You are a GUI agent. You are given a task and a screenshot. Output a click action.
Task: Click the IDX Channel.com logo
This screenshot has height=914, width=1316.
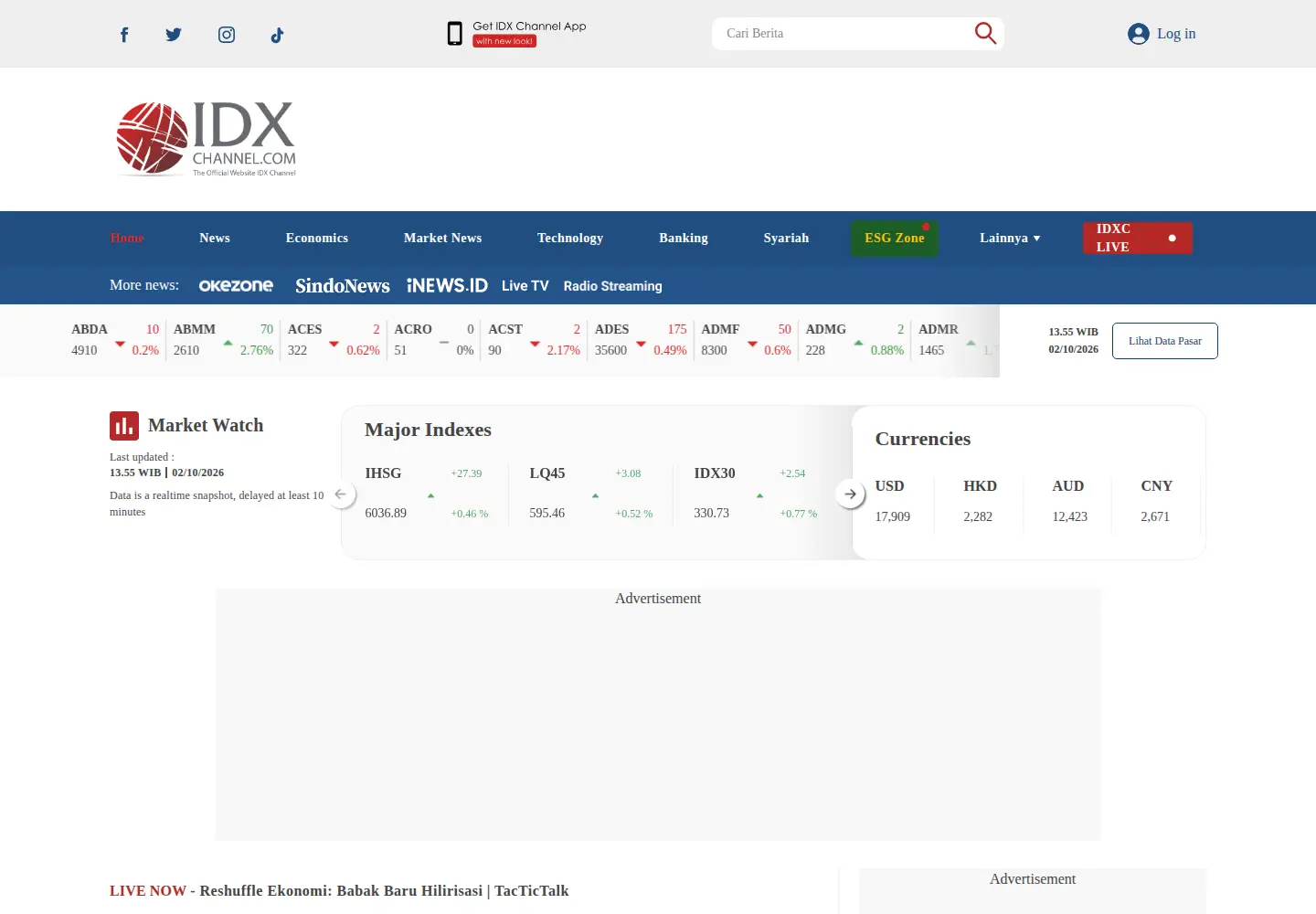pos(207,139)
